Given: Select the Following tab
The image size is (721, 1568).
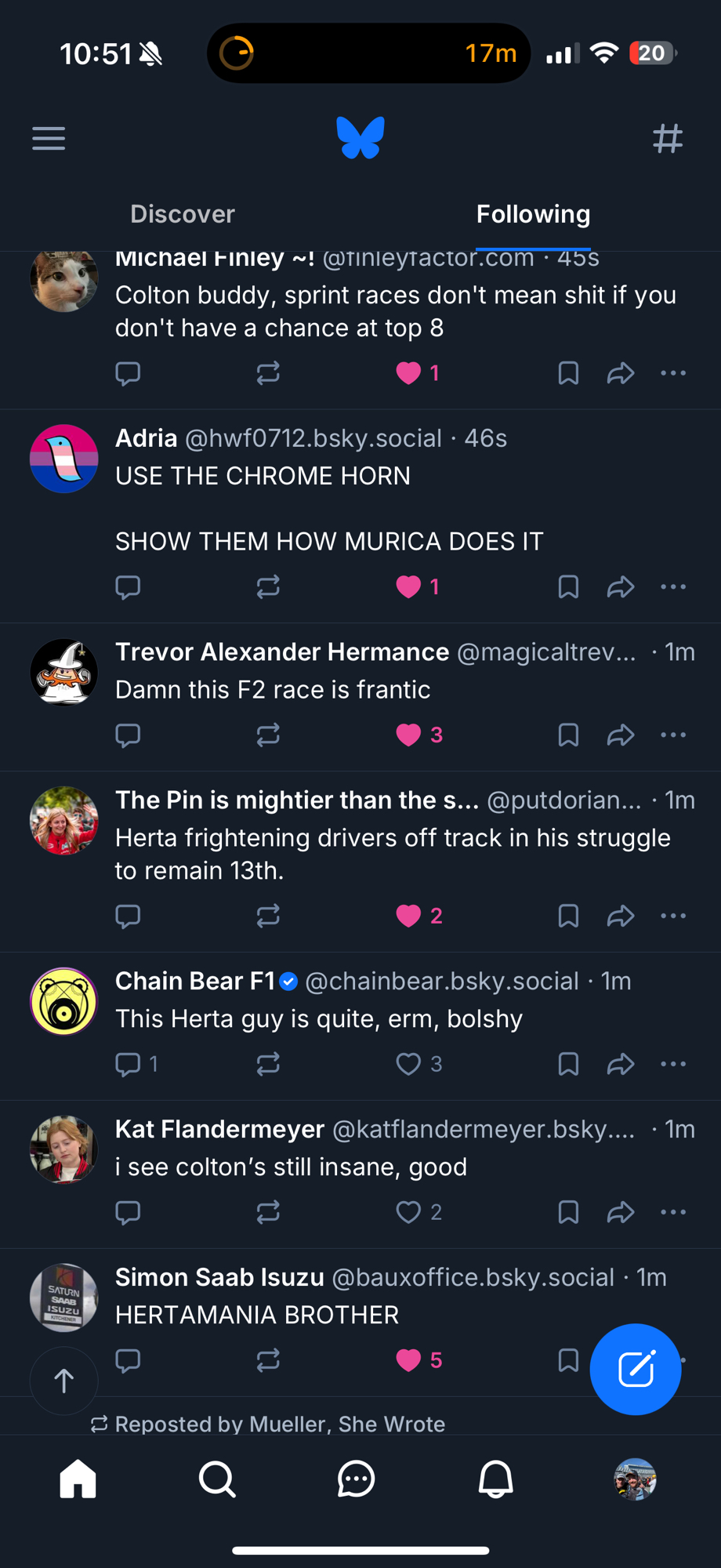Looking at the screenshot, I should tap(533, 214).
